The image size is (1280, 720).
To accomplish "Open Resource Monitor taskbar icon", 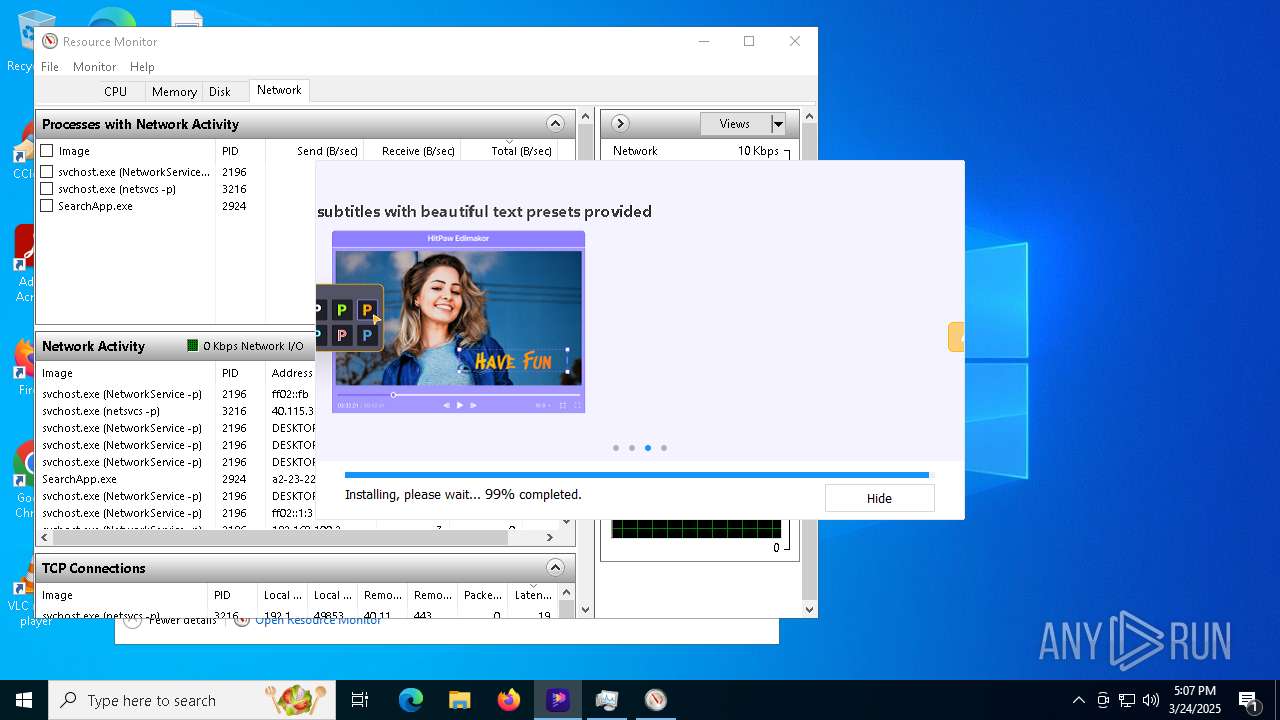I will pyautogui.click(x=655, y=700).
